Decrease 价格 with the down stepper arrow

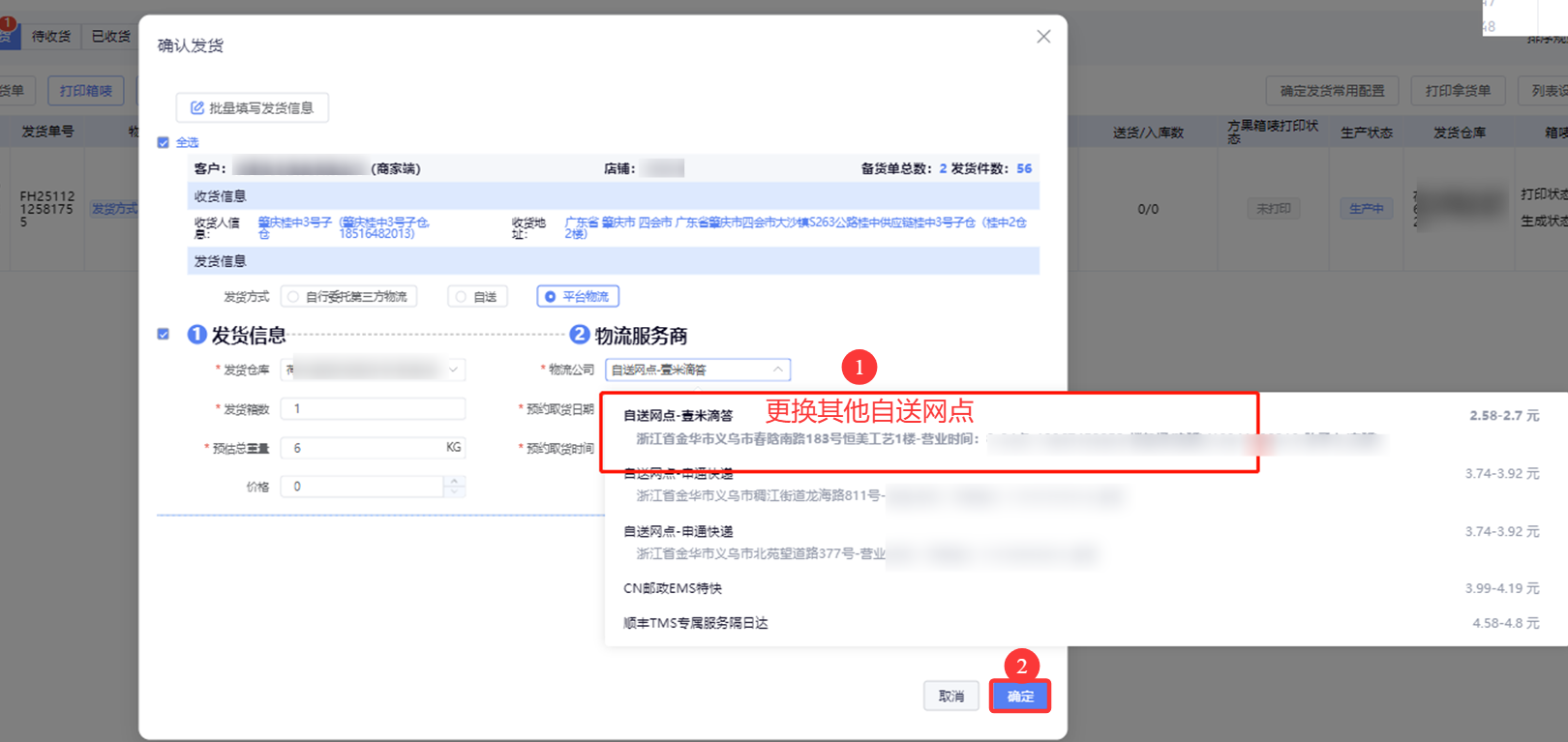coord(455,491)
